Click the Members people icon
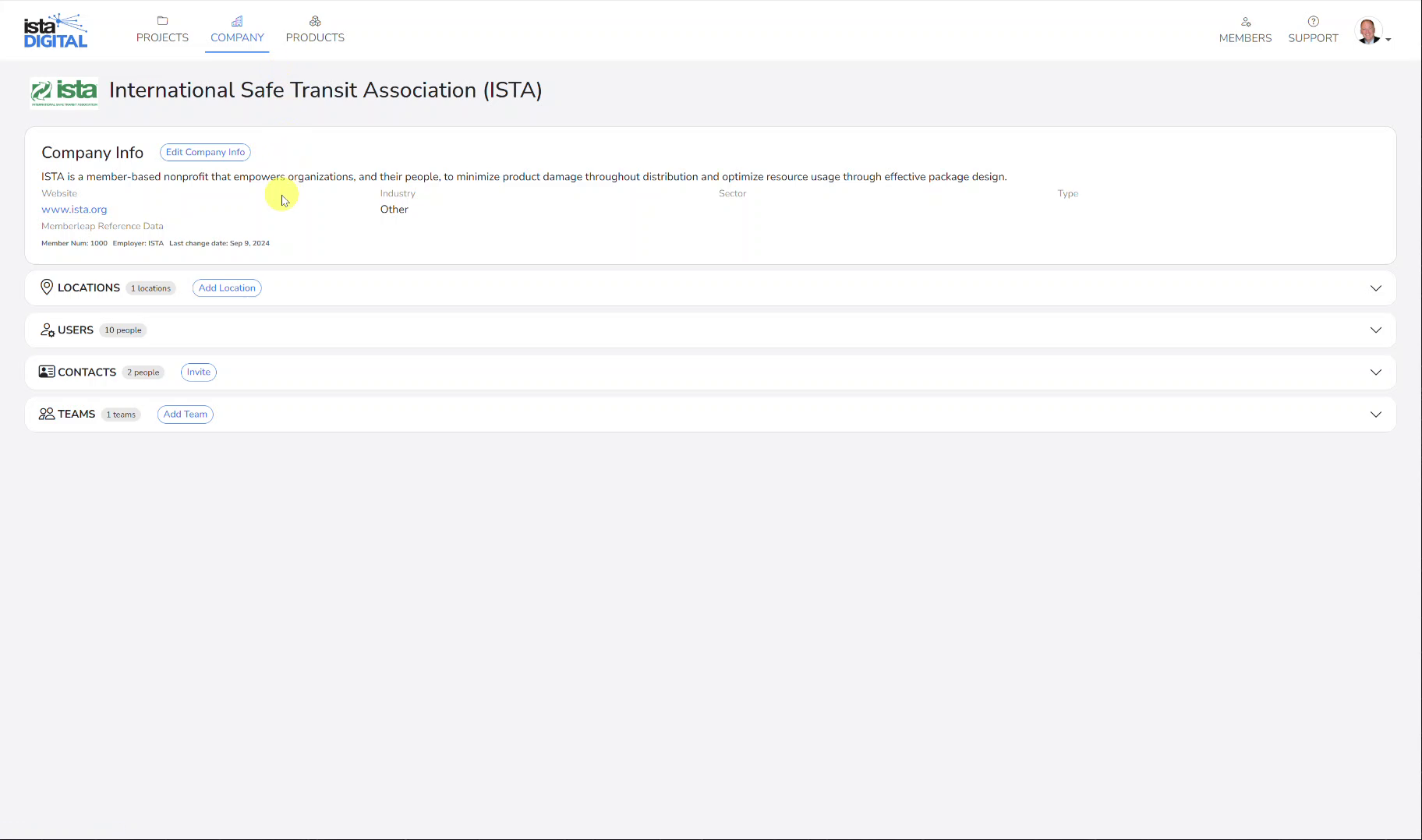Viewport: 1422px width, 840px height. coord(1246,22)
